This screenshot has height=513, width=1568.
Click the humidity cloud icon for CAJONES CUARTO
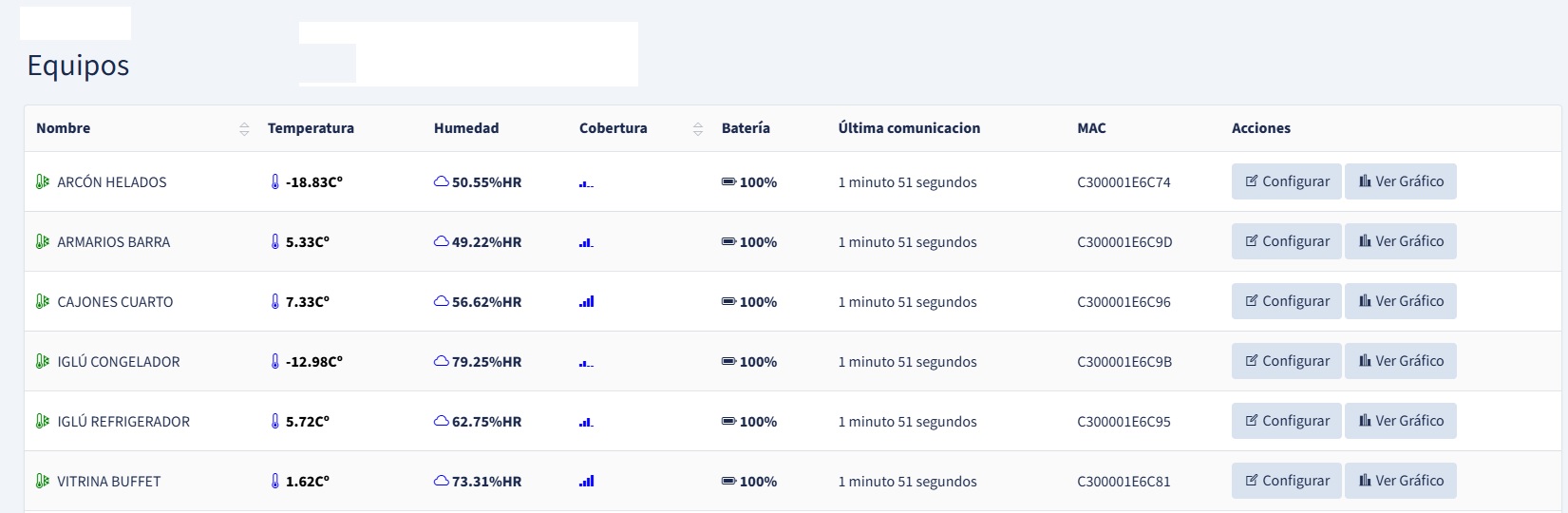pos(442,301)
